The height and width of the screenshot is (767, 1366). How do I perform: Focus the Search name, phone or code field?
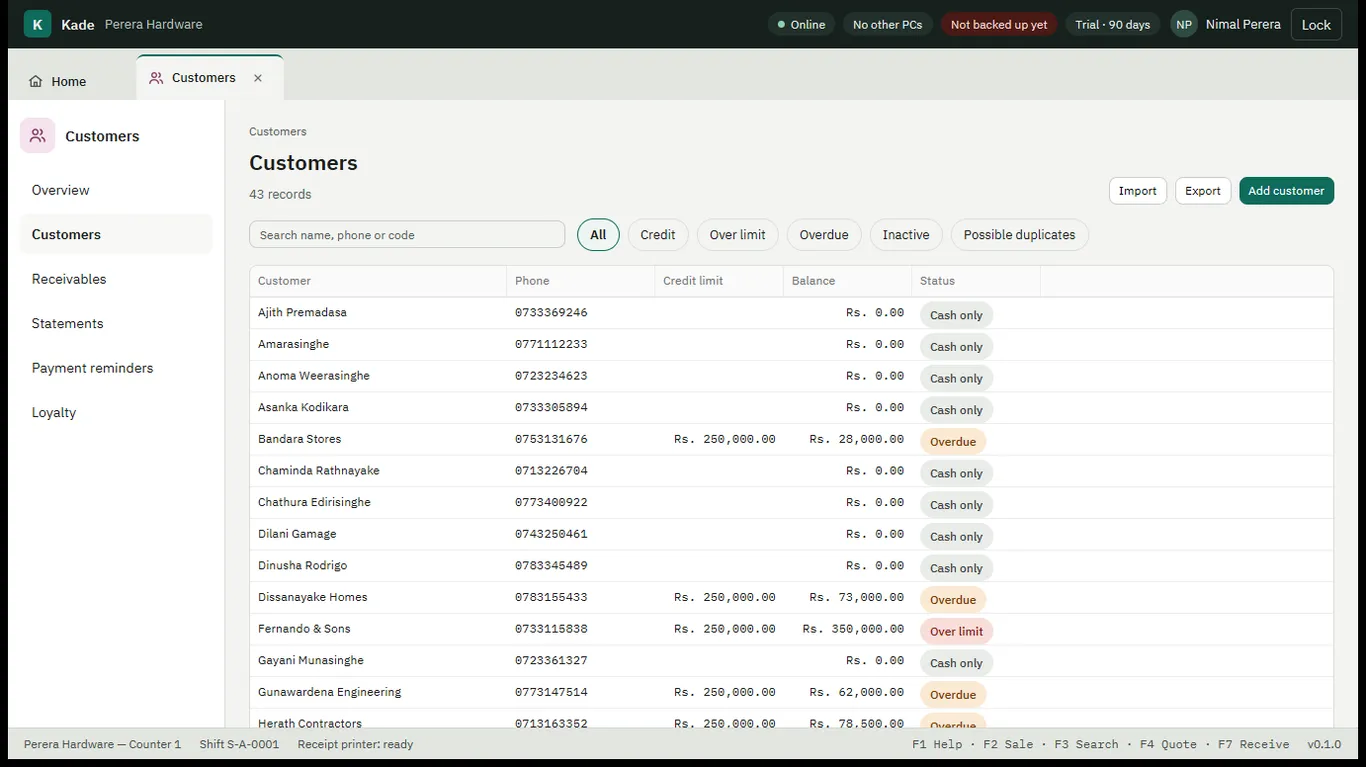coord(407,235)
